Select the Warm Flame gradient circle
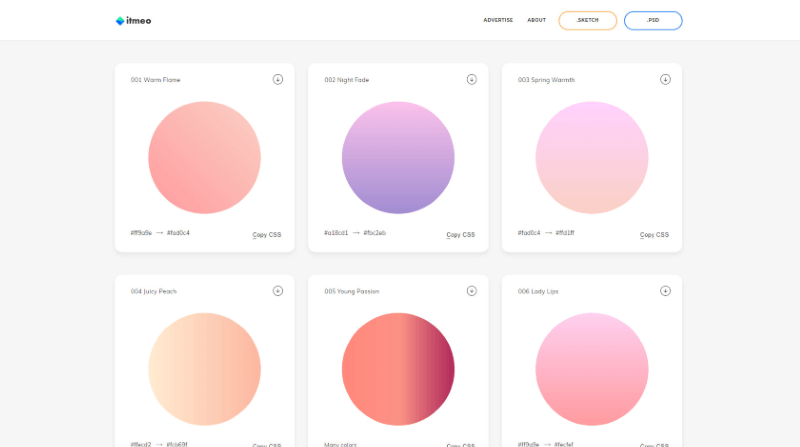 (205, 158)
